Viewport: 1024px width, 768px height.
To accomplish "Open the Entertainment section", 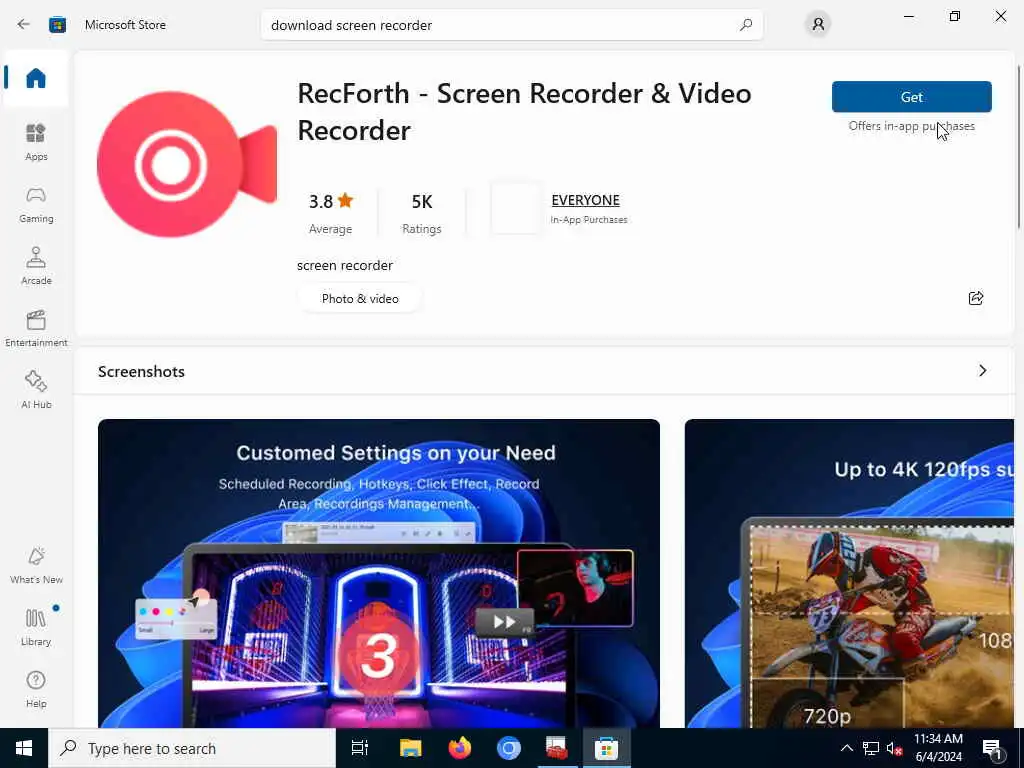I will 36,328.
